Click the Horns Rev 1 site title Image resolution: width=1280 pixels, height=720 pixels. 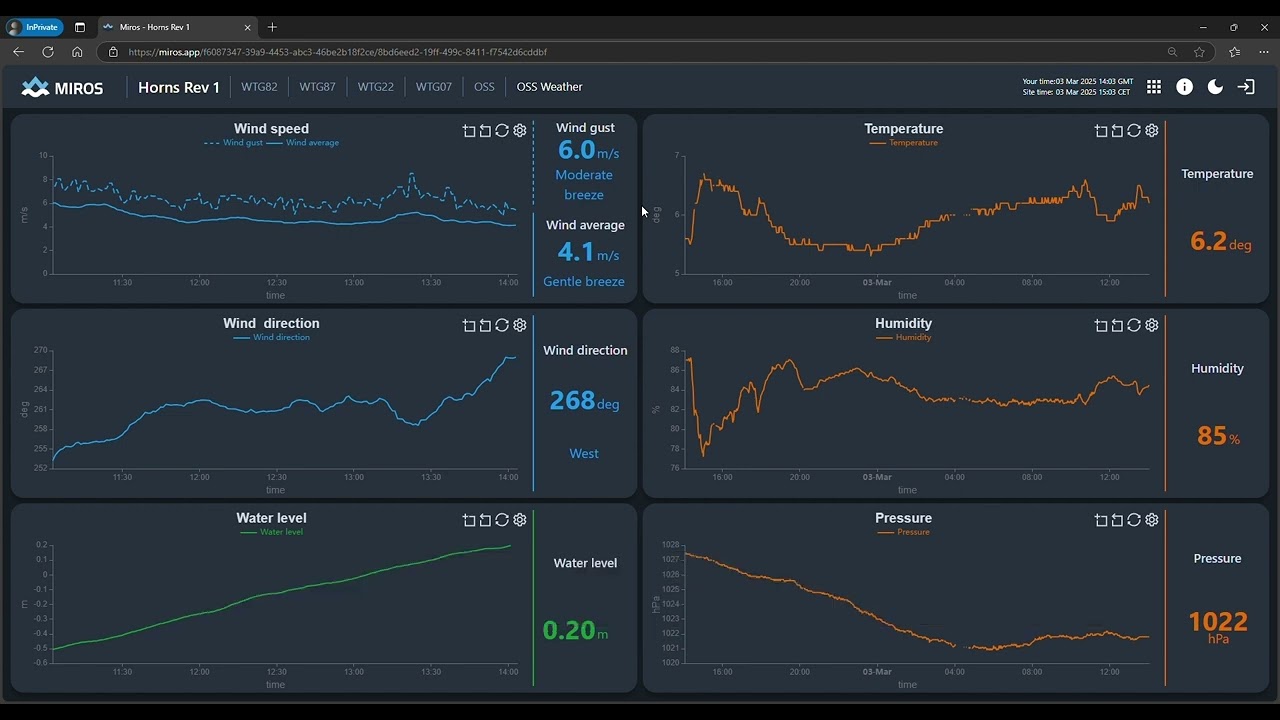(x=179, y=87)
